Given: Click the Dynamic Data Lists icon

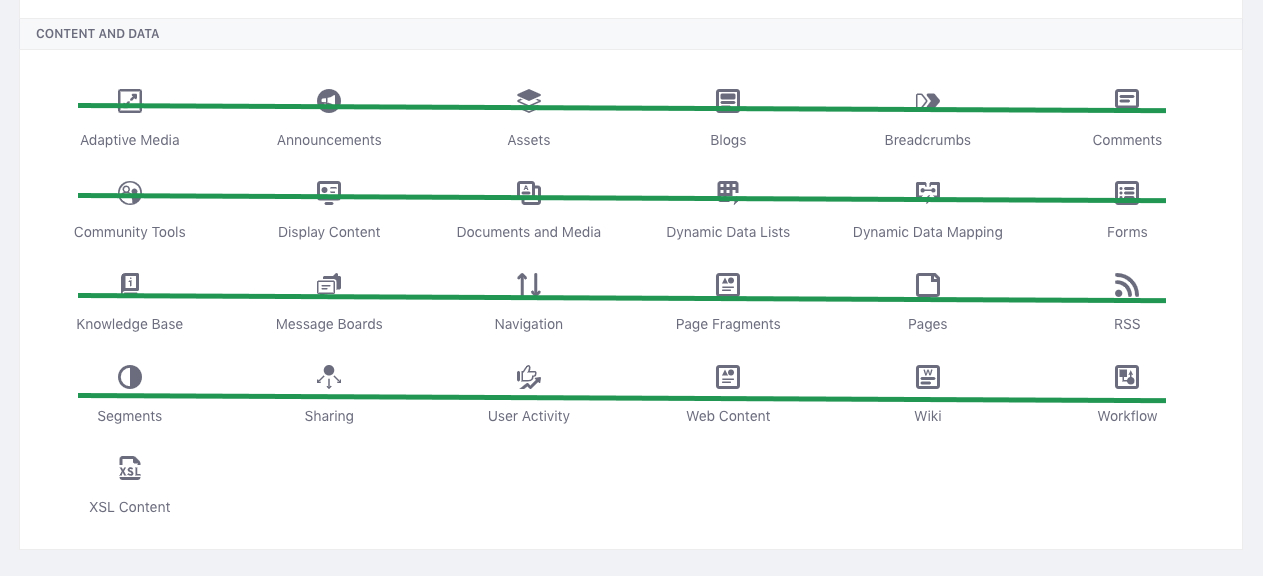Looking at the screenshot, I should (x=728, y=192).
